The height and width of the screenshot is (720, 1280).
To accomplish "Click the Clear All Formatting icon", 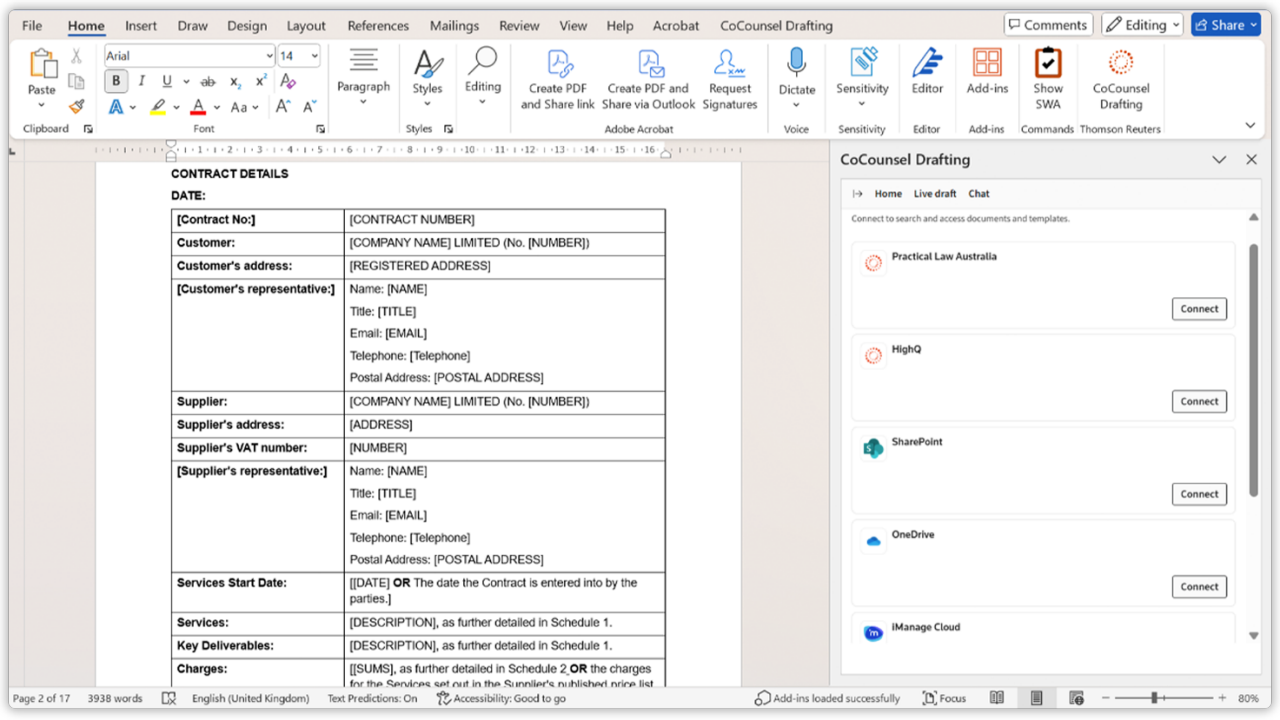I will tap(288, 81).
